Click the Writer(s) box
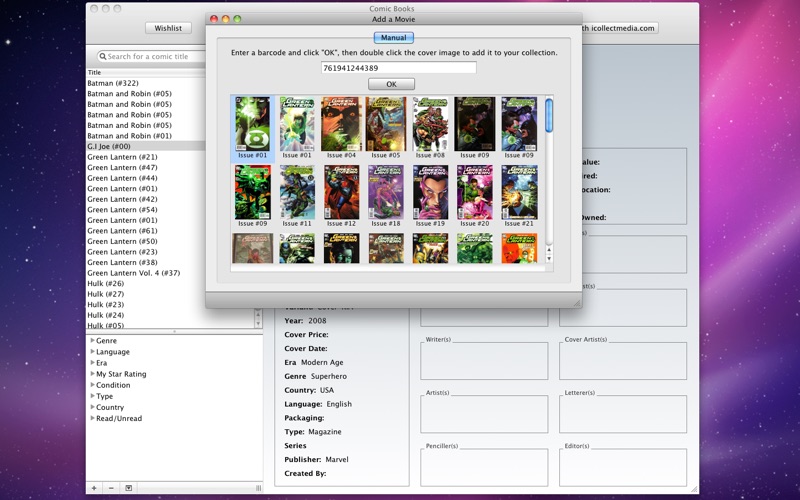 [x=484, y=361]
